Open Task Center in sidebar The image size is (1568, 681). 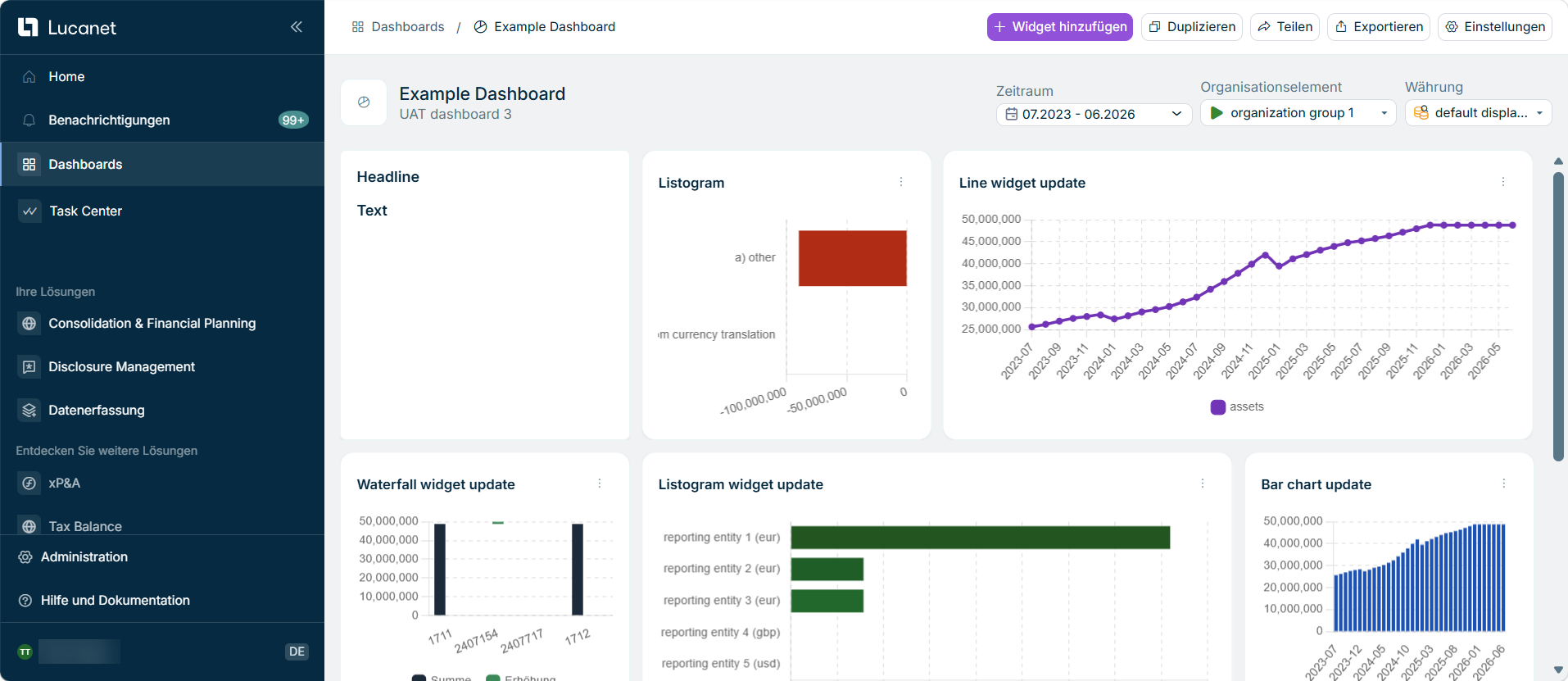162,211
